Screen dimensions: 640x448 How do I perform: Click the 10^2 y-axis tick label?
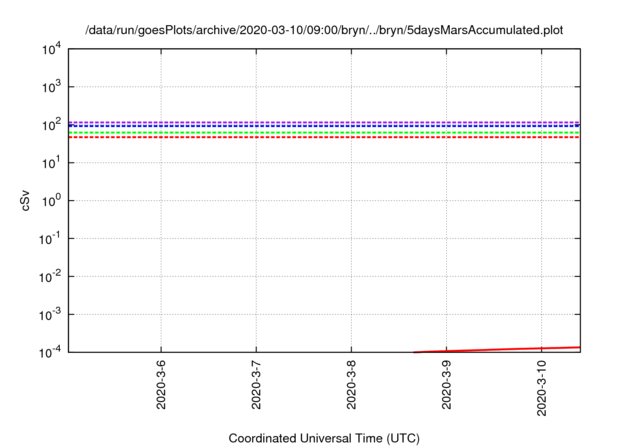[51, 125]
